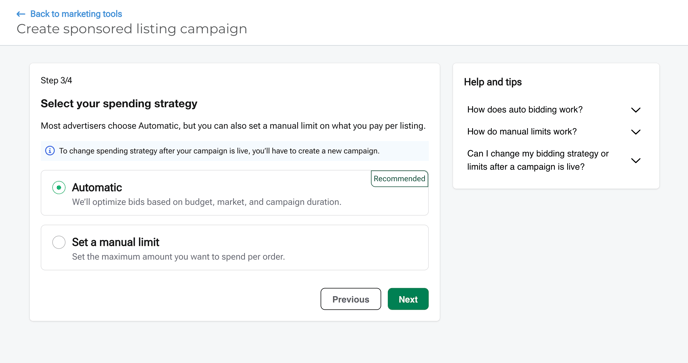Click the Recommended badge
This screenshot has height=363, width=688.
(x=399, y=179)
